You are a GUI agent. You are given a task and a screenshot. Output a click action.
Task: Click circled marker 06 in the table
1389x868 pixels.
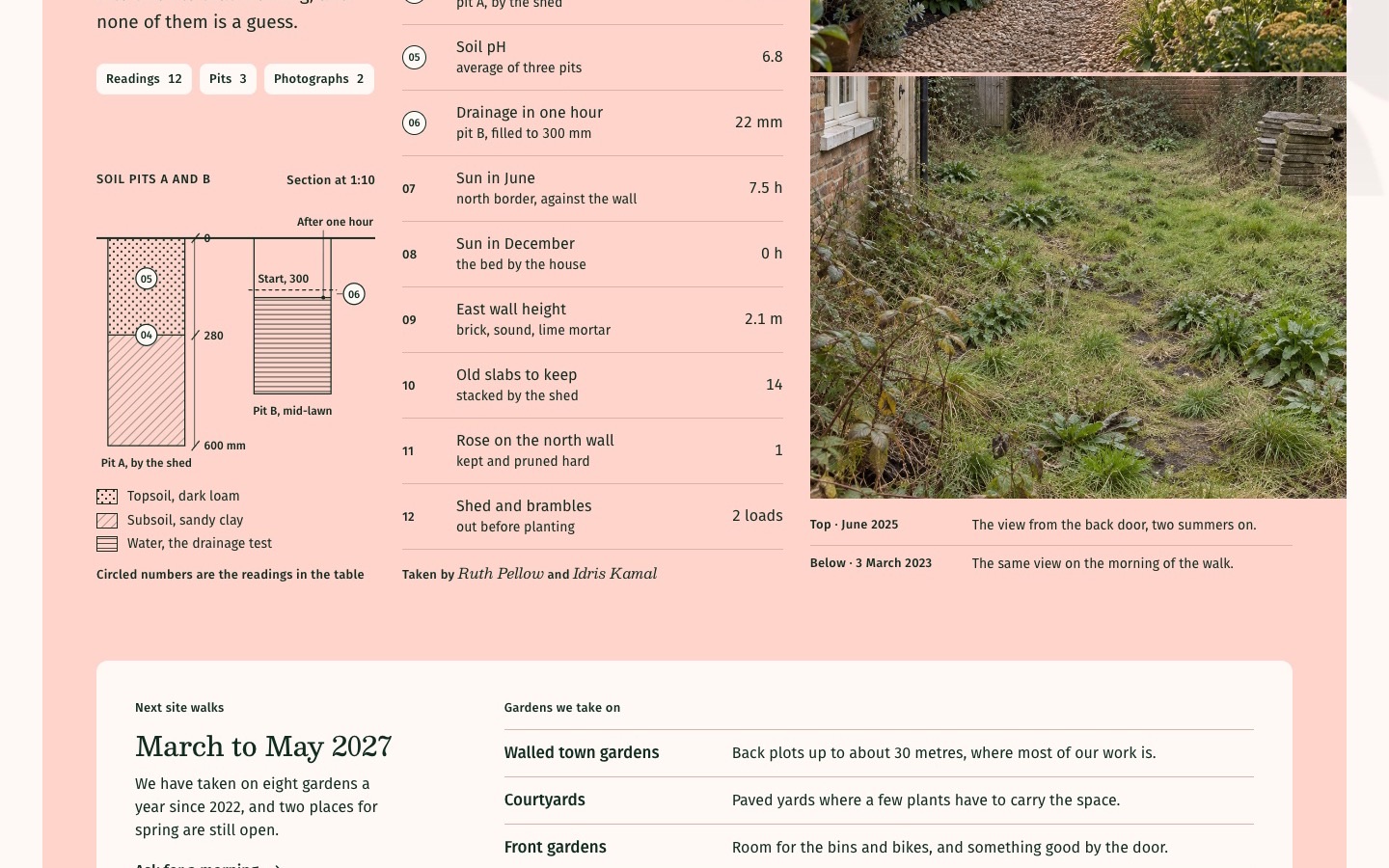click(x=414, y=122)
